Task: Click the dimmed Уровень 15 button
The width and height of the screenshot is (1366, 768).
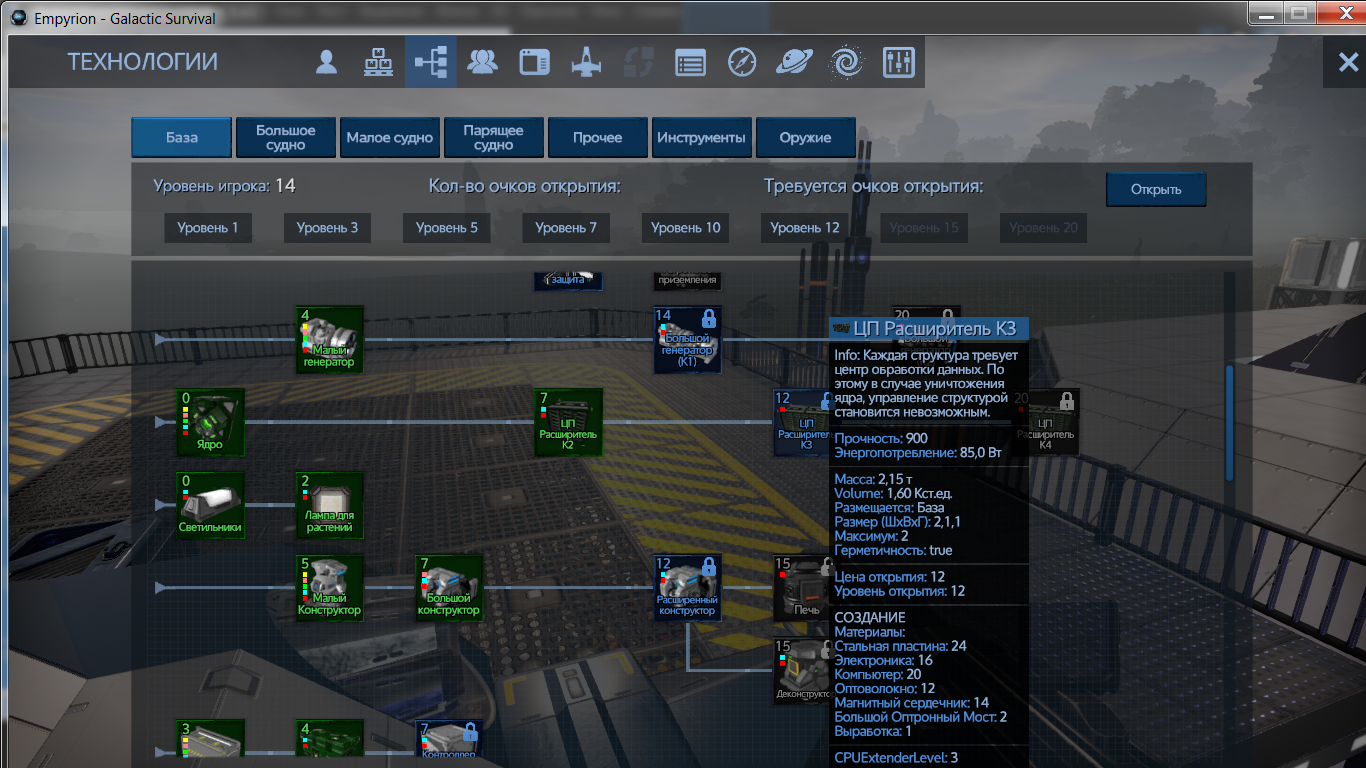Action: click(924, 228)
